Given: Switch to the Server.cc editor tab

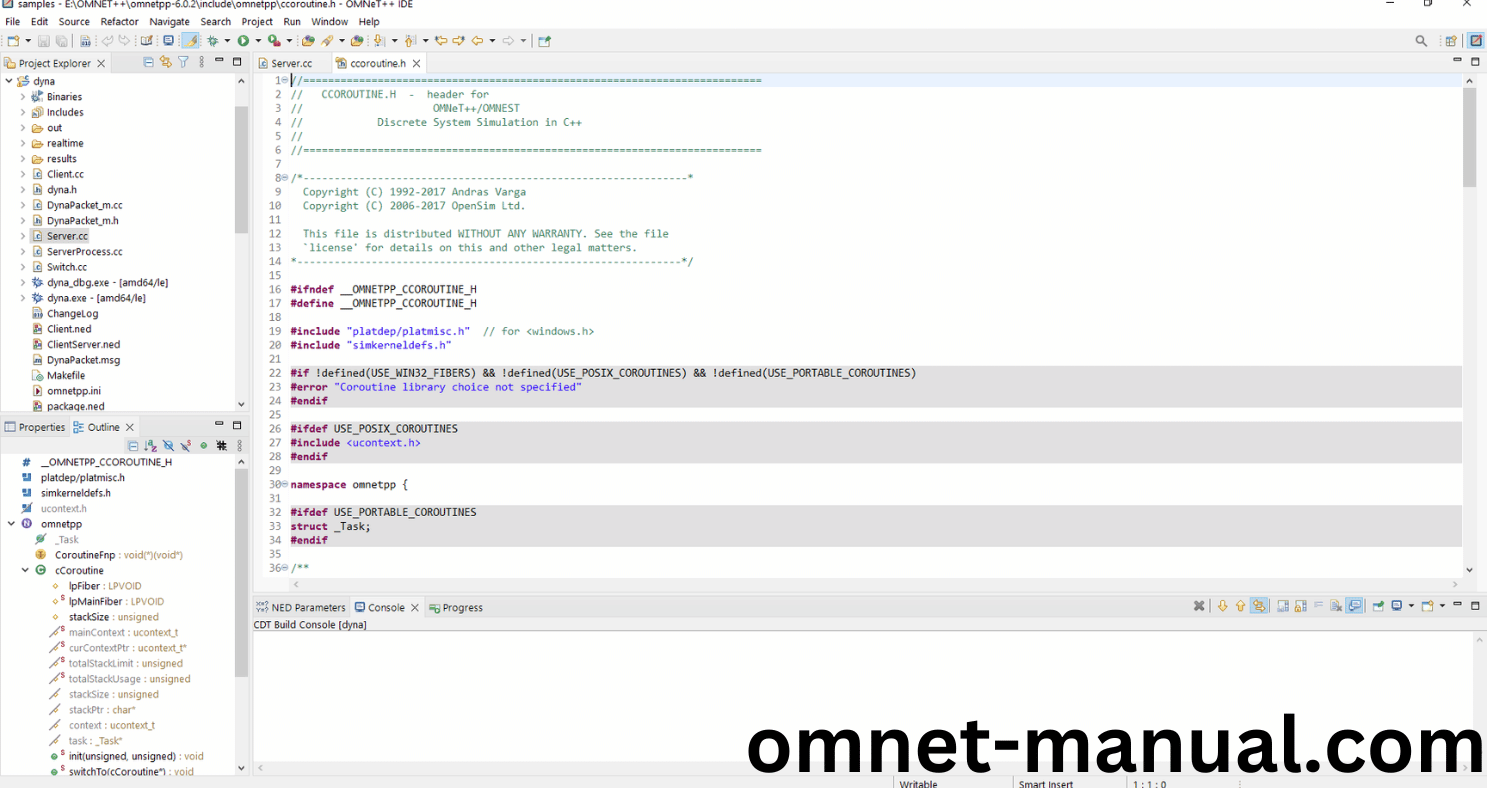Looking at the screenshot, I should [291, 63].
